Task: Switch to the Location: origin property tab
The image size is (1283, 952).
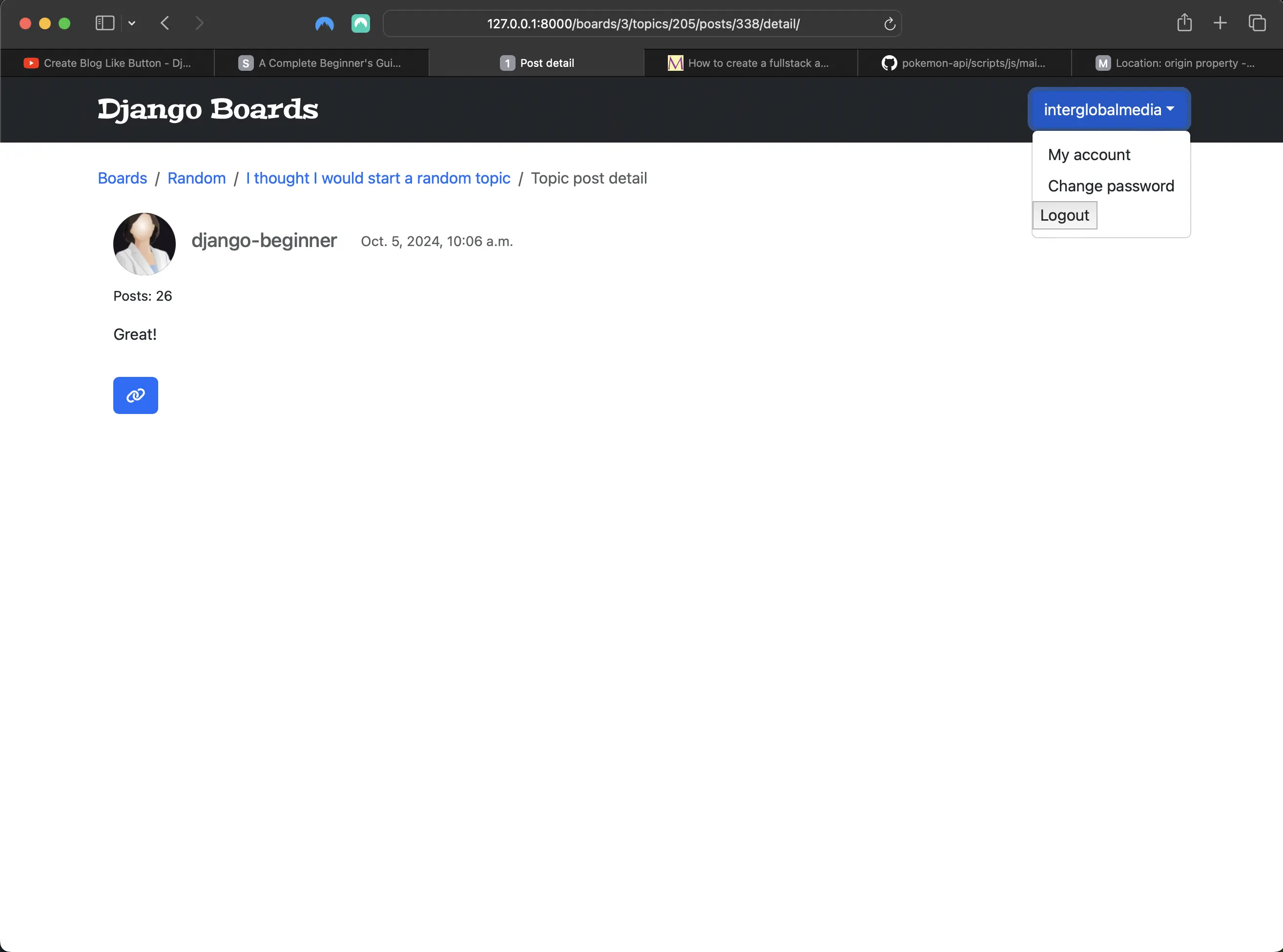Action: (x=1177, y=63)
